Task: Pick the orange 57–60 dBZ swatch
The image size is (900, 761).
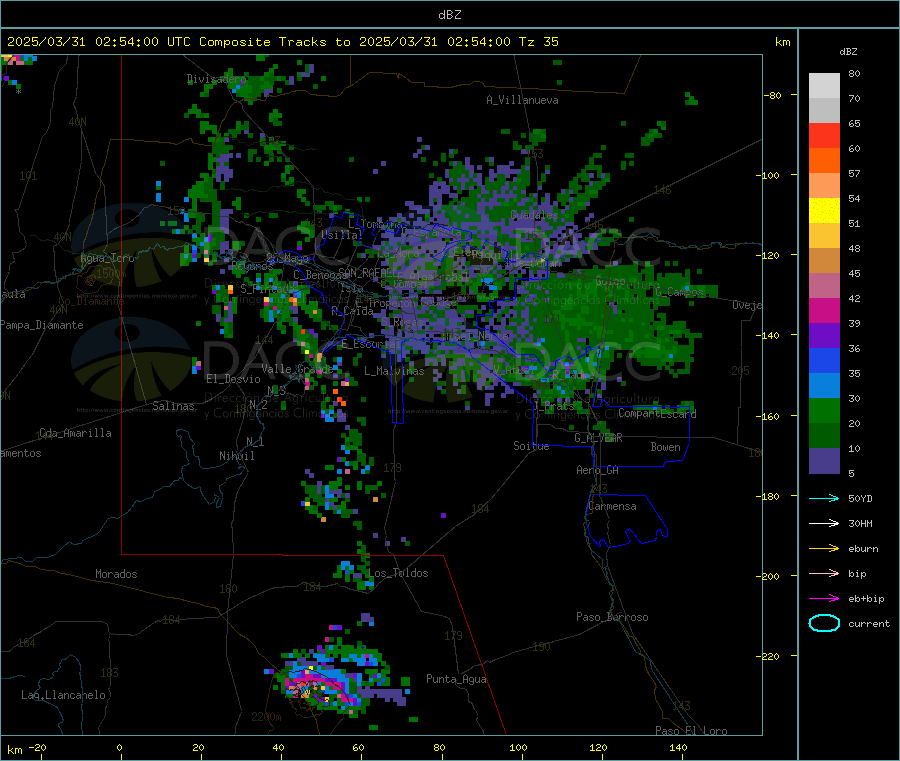Action: 824,161
